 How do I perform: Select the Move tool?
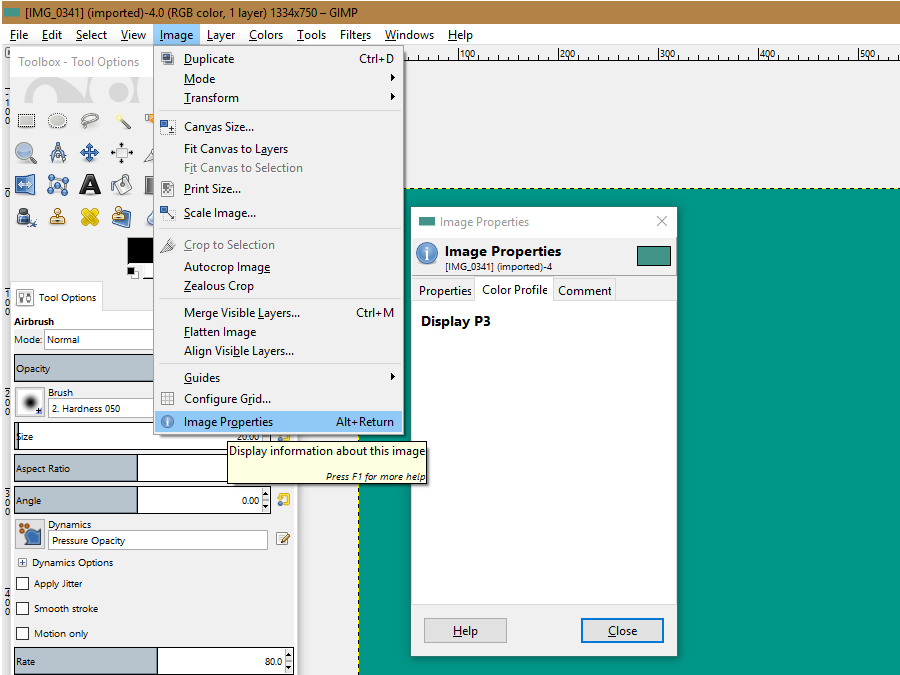pos(90,153)
